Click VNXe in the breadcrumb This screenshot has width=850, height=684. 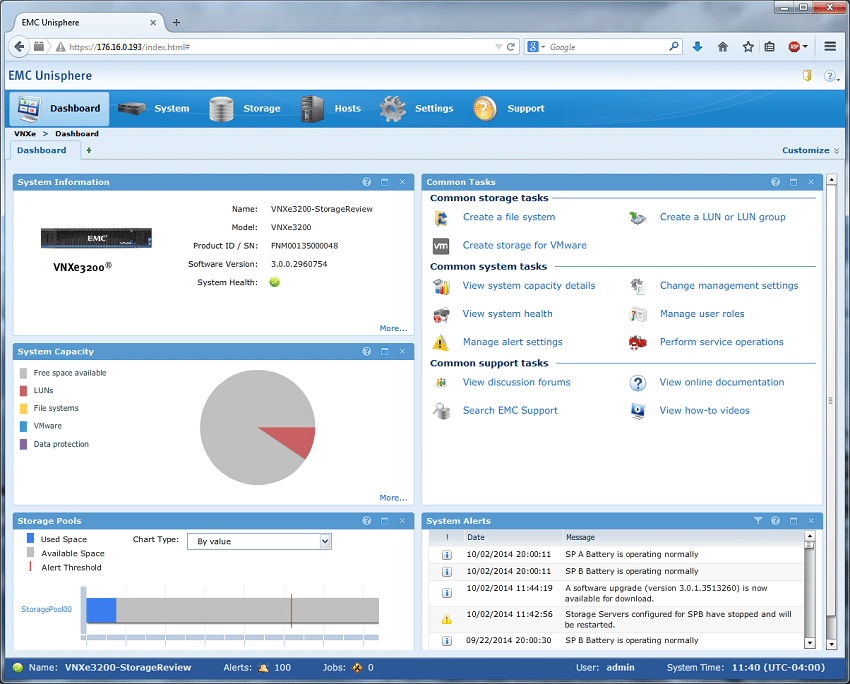25,134
